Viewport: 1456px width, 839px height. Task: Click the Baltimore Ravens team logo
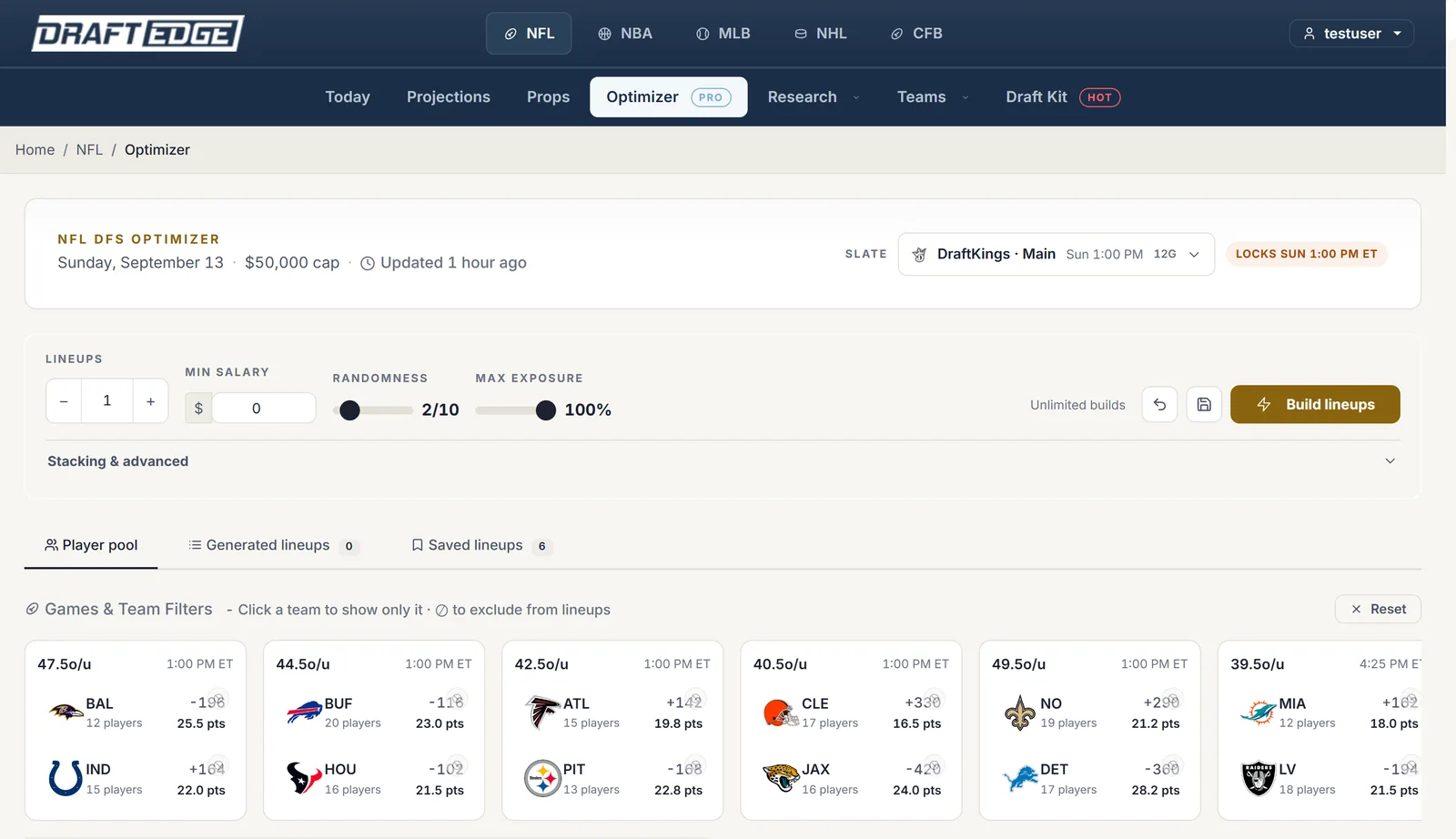point(66,713)
